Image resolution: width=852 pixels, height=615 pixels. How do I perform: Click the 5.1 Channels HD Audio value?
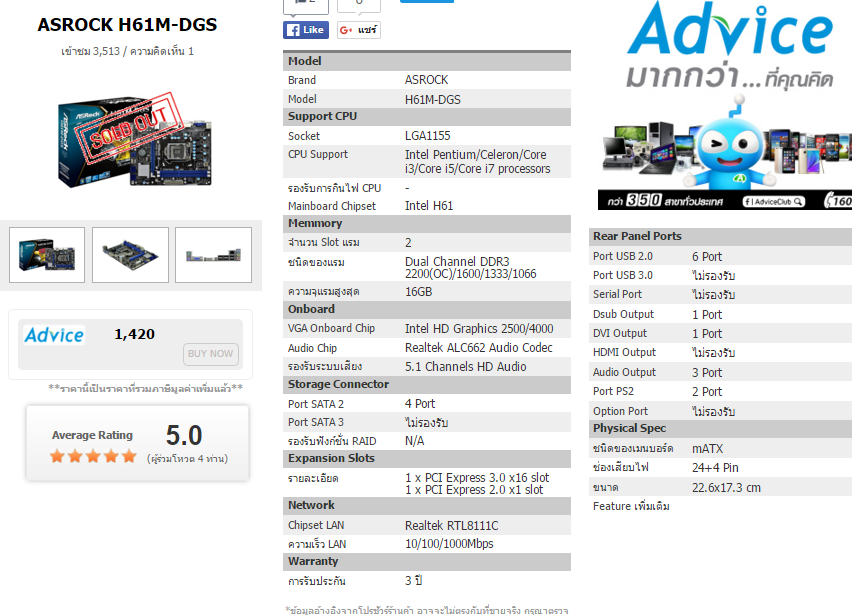pos(466,367)
